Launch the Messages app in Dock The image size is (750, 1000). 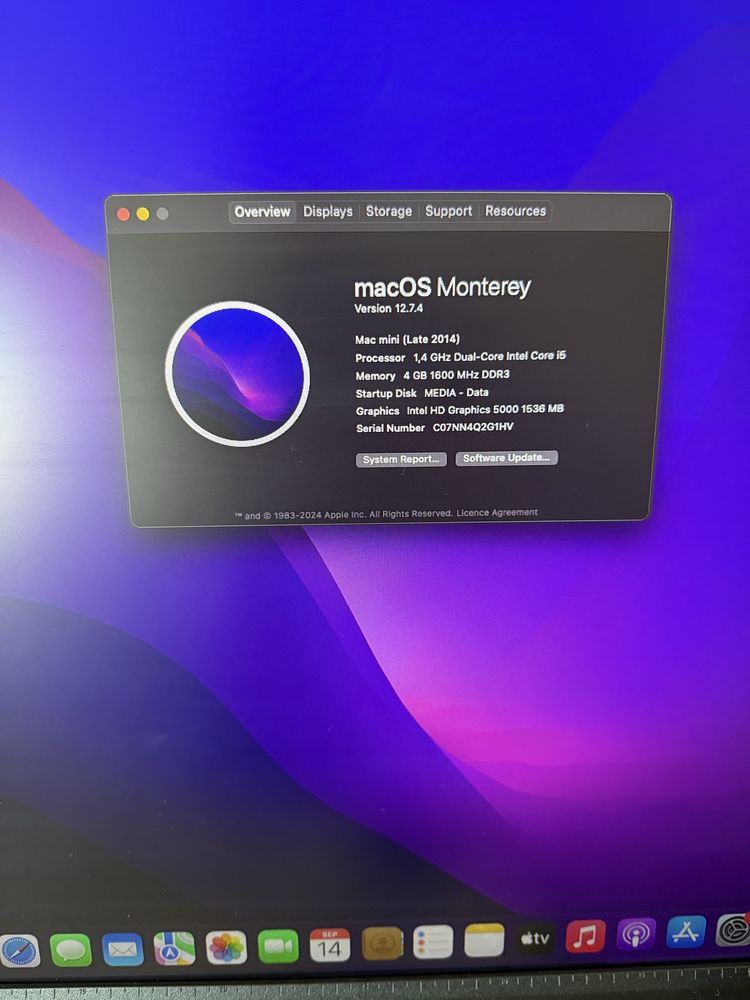click(71, 950)
